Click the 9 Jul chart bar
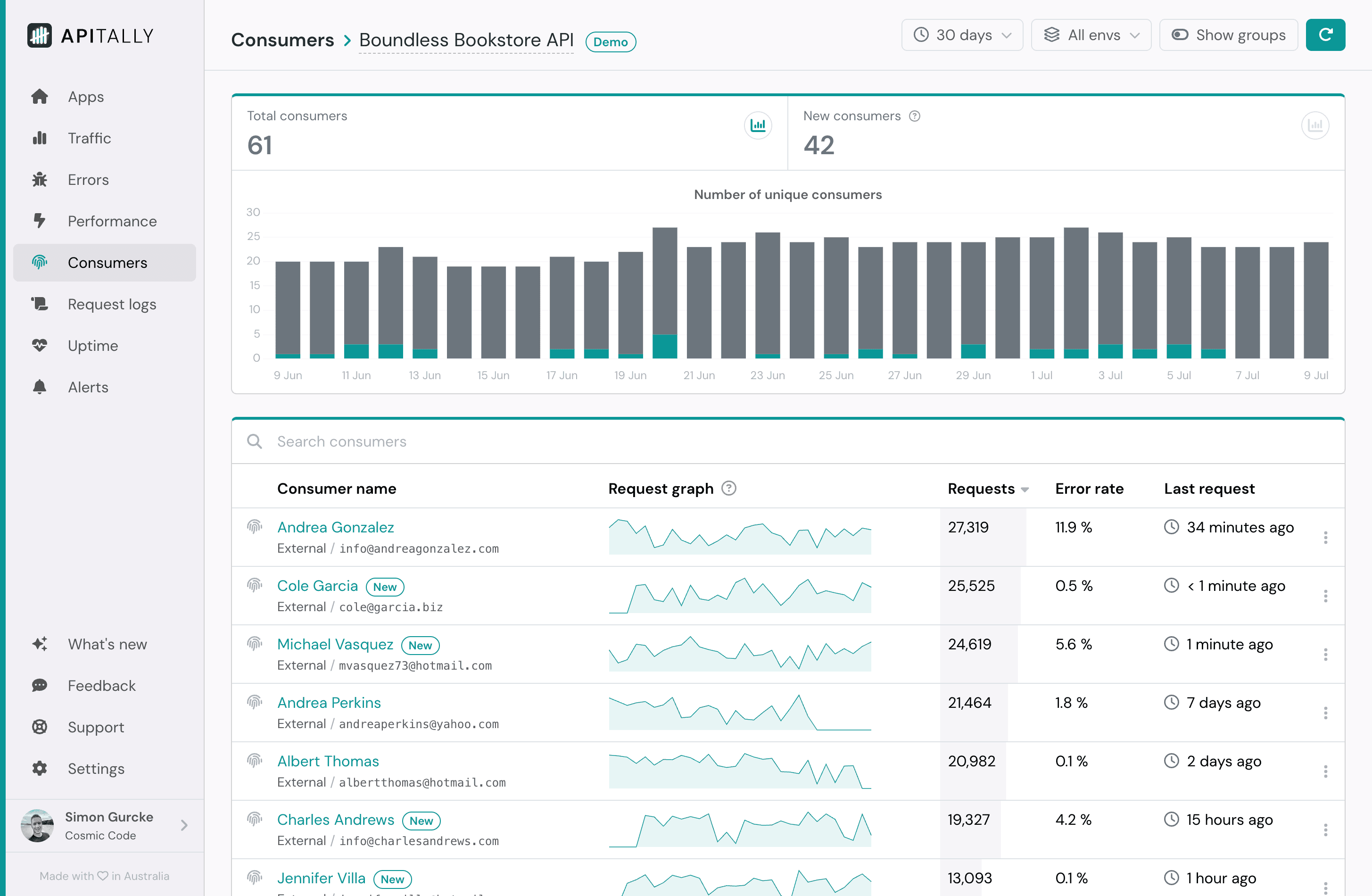This screenshot has height=896, width=1372. (x=1315, y=300)
